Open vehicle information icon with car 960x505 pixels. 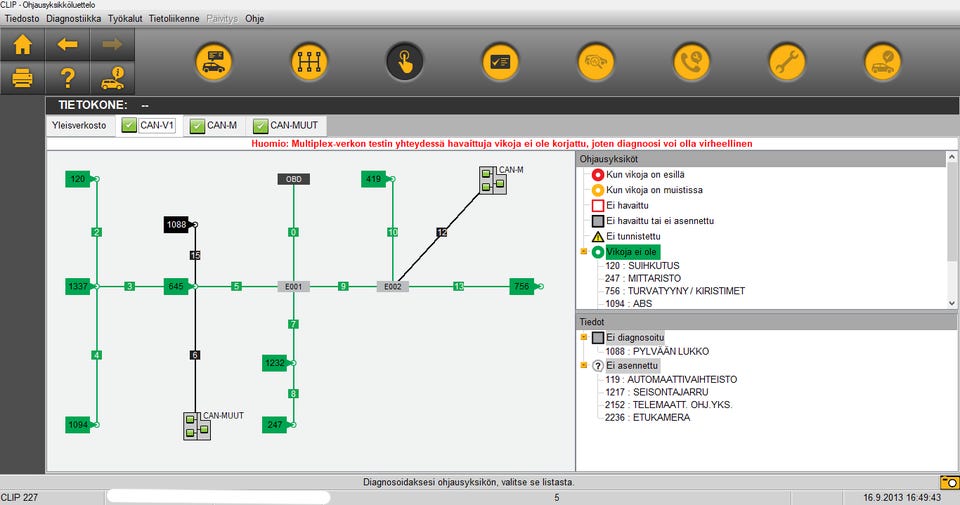click(x=112, y=78)
